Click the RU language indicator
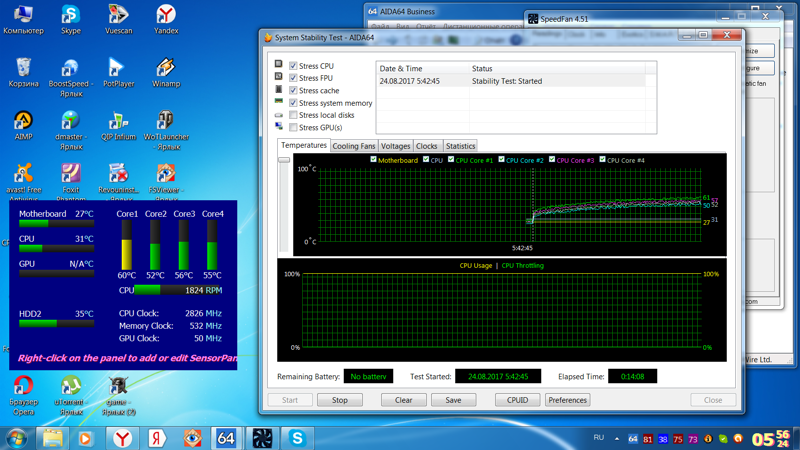The width and height of the screenshot is (800, 450). (598, 438)
